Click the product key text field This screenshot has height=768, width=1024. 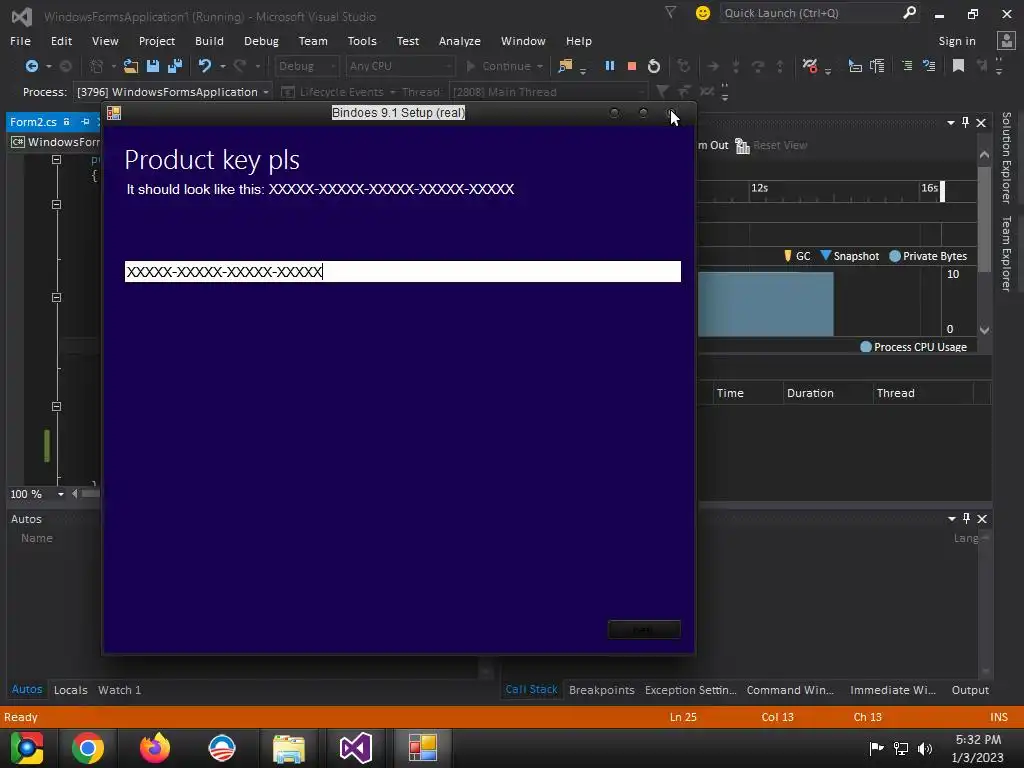tap(402, 272)
